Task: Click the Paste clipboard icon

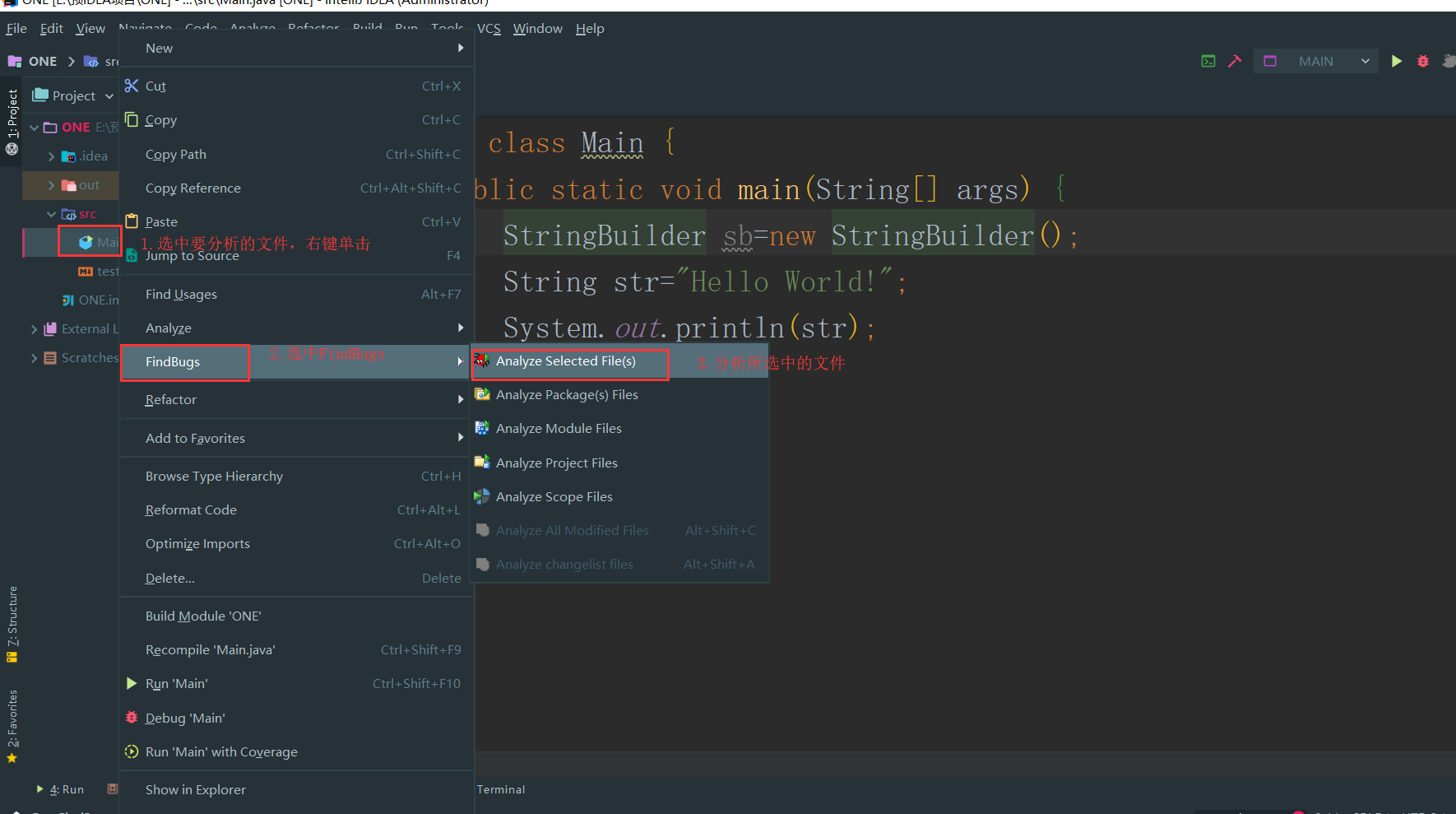Action: (x=132, y=221)
